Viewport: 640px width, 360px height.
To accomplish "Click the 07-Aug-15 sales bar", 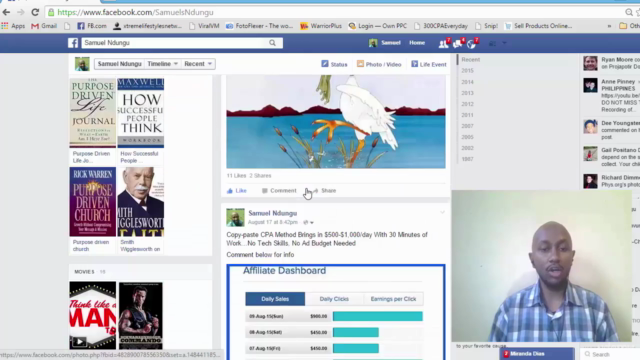I will click(x=356, y=349).
